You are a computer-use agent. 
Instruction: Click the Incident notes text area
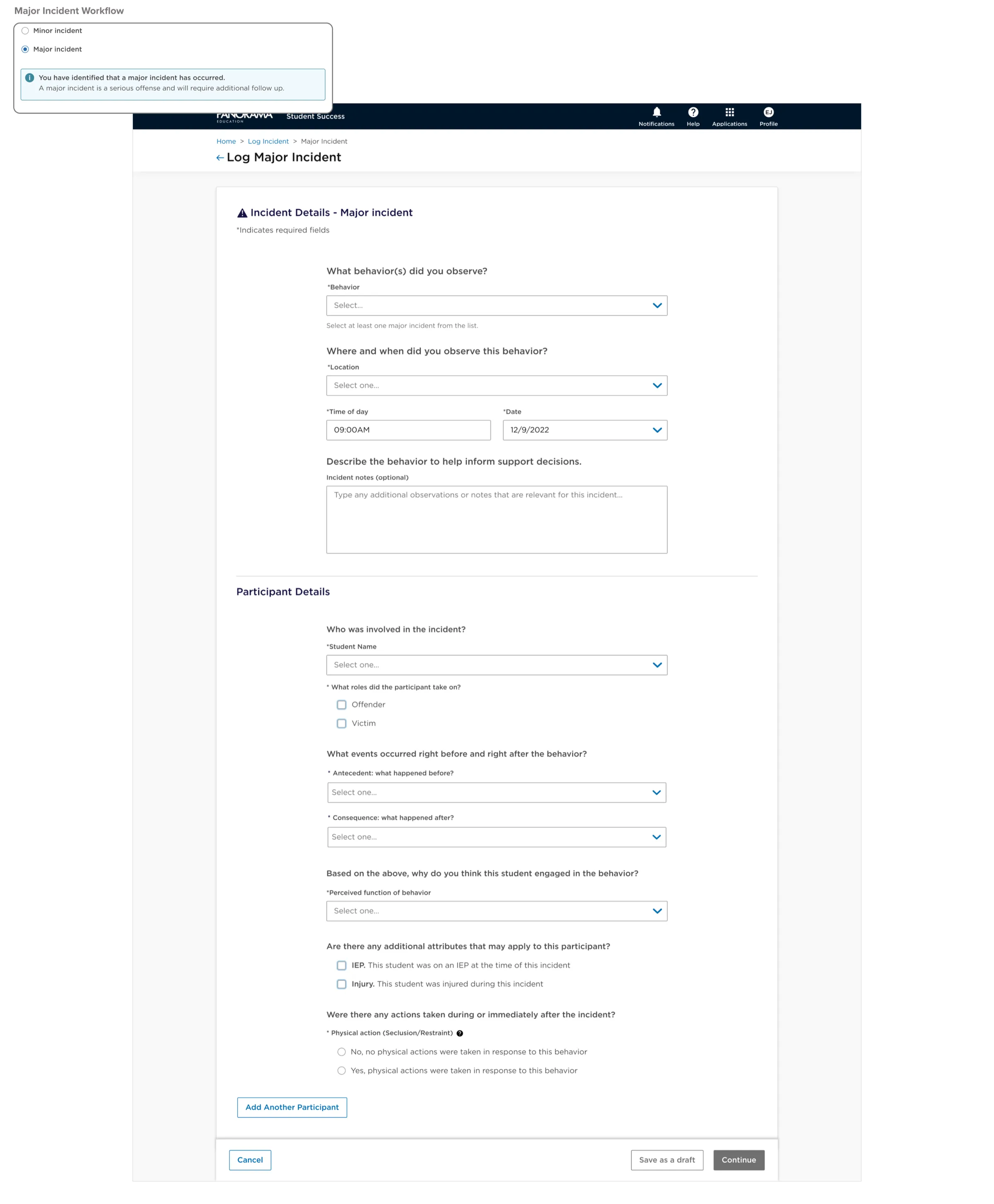tap(497, 520)
